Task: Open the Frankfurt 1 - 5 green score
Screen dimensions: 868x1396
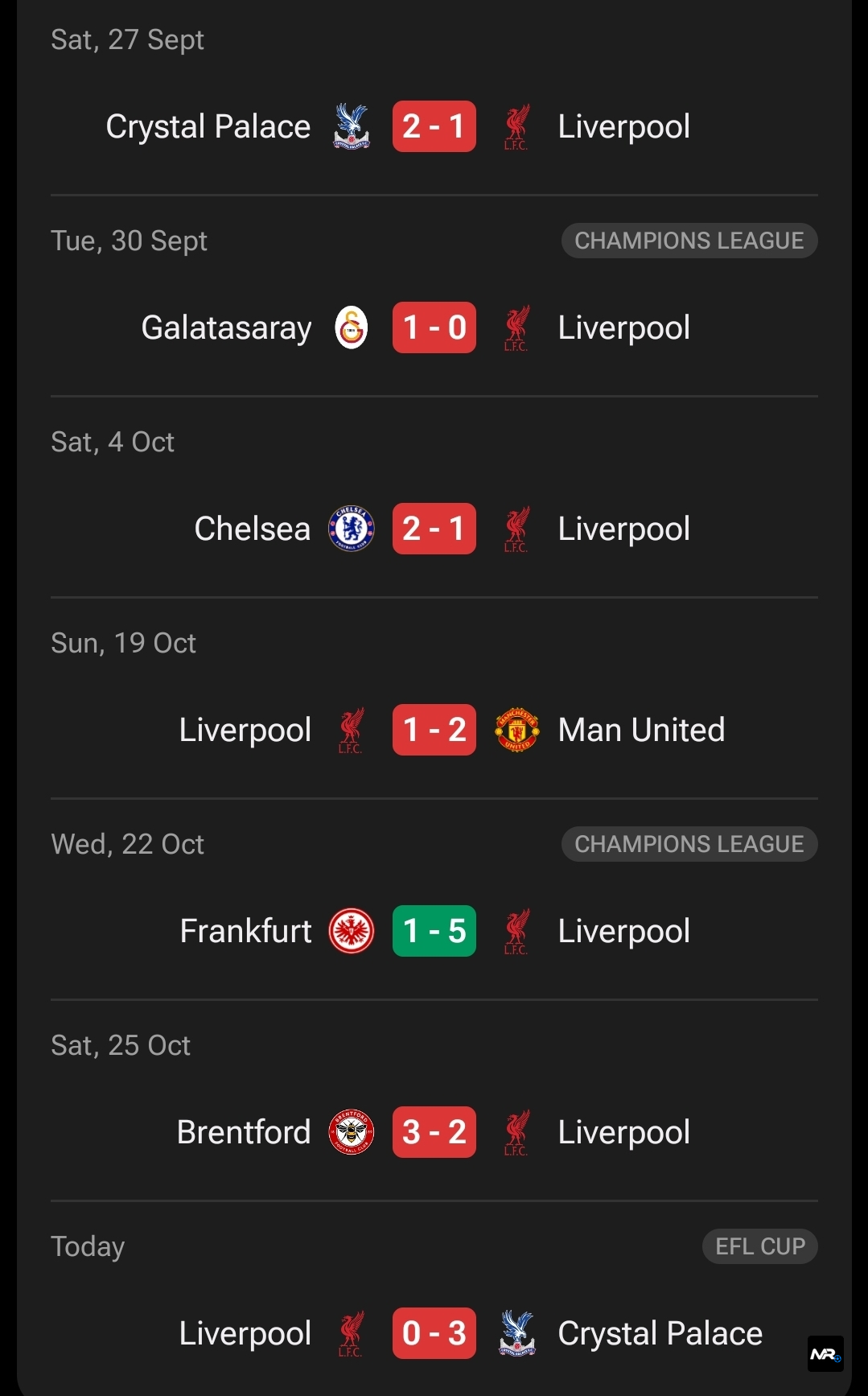Action: pyautogui.click(x=434, y=931)
